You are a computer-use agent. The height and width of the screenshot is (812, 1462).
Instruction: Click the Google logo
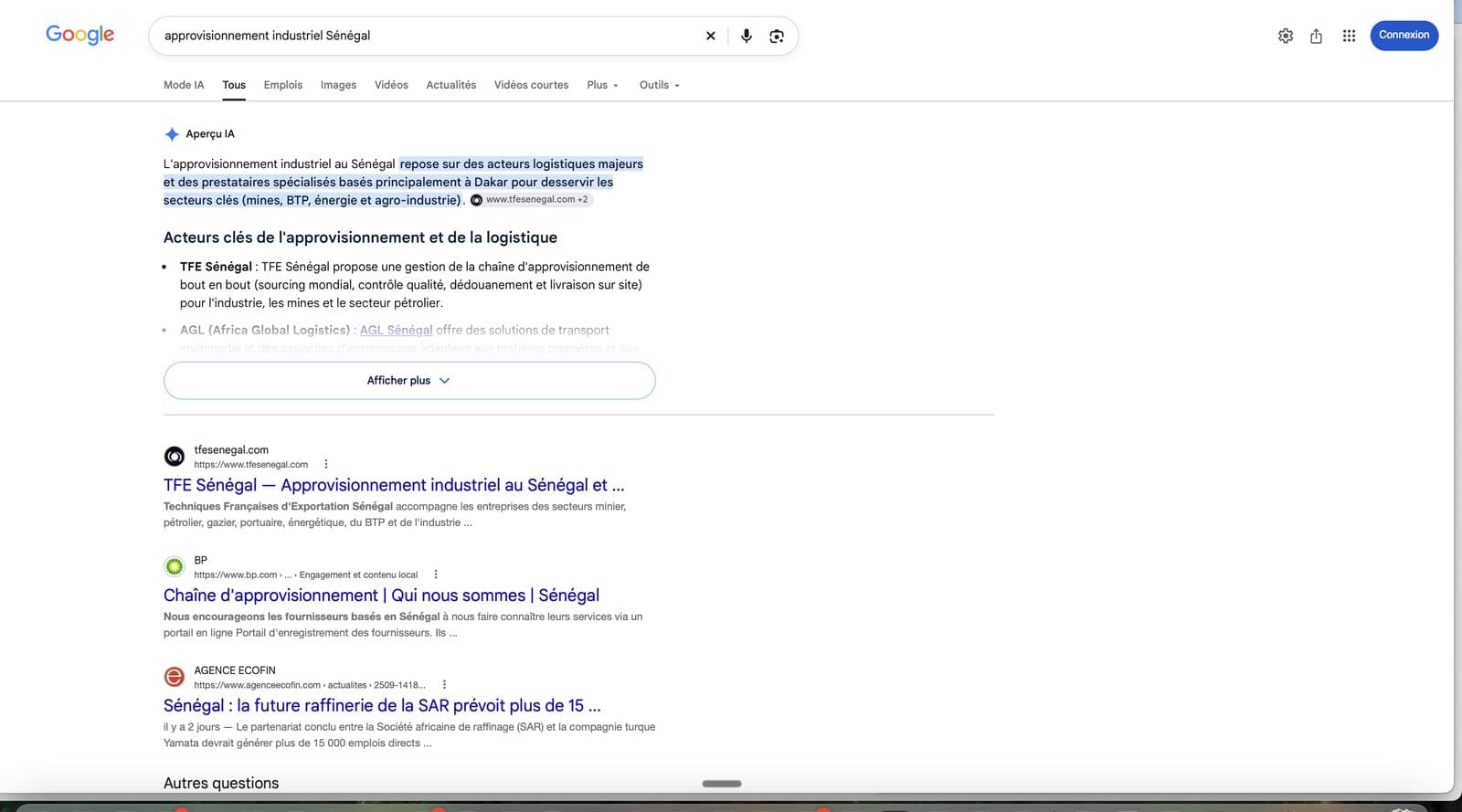[x=80, y=35]
